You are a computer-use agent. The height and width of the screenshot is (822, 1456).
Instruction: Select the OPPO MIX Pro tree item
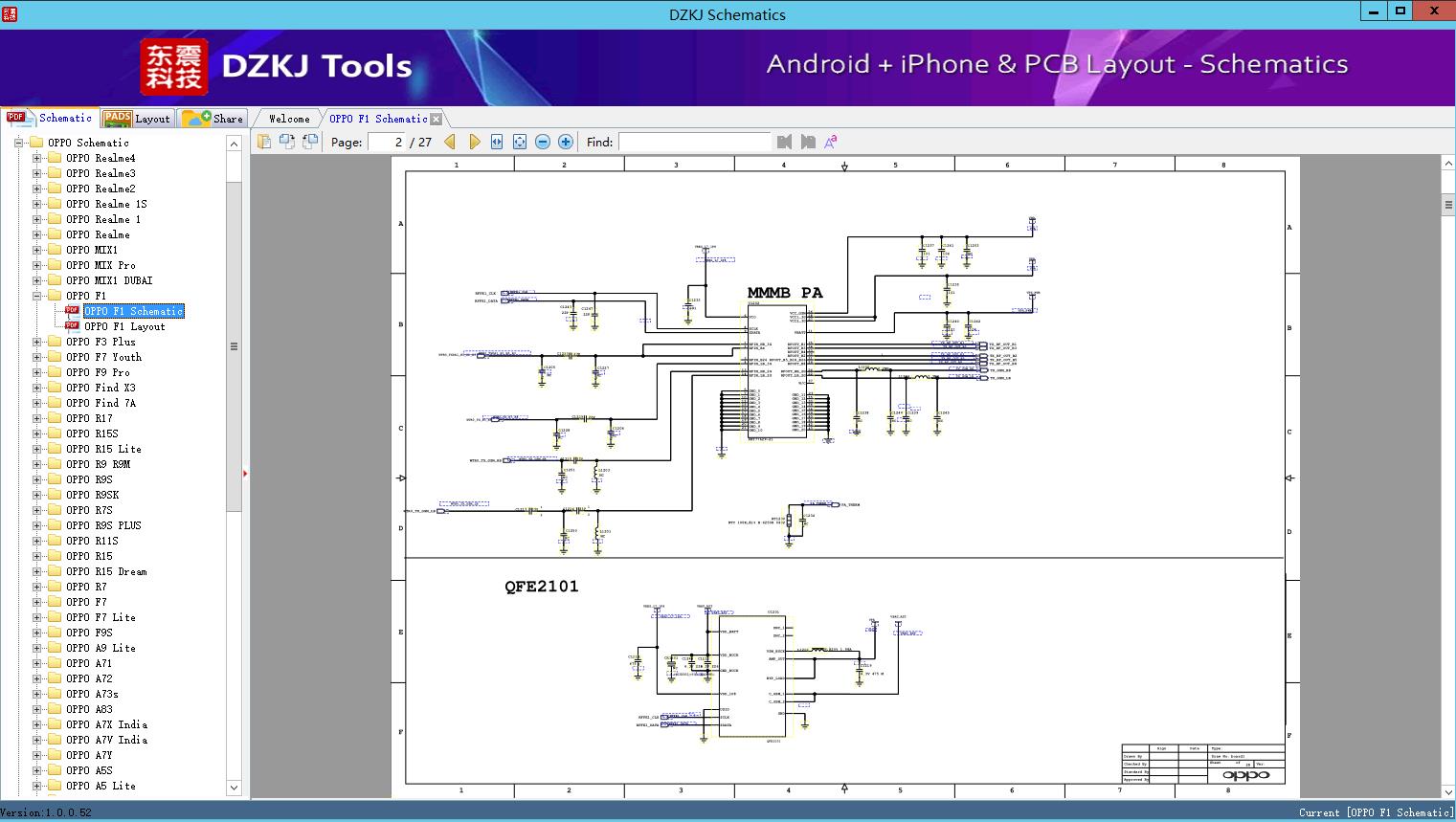tap(101, 265)
